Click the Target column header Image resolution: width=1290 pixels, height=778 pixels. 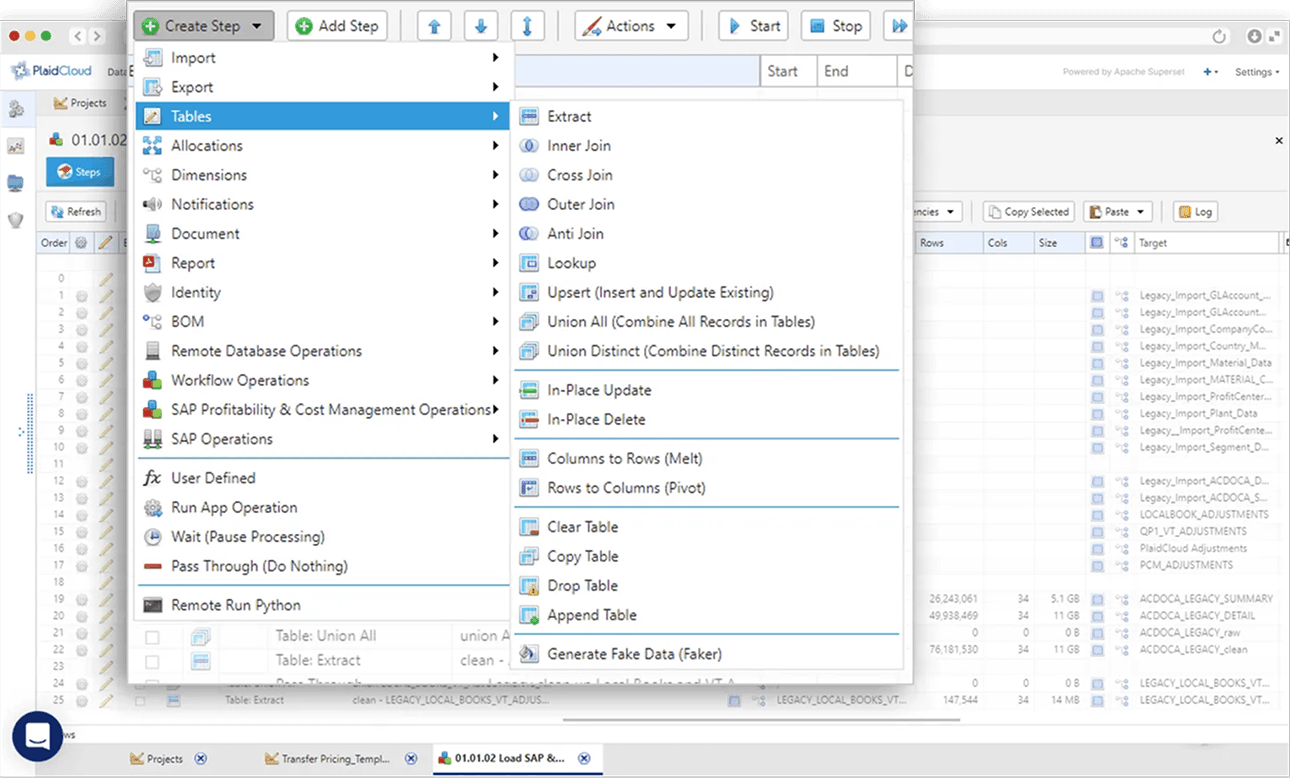click(1206, 243)
